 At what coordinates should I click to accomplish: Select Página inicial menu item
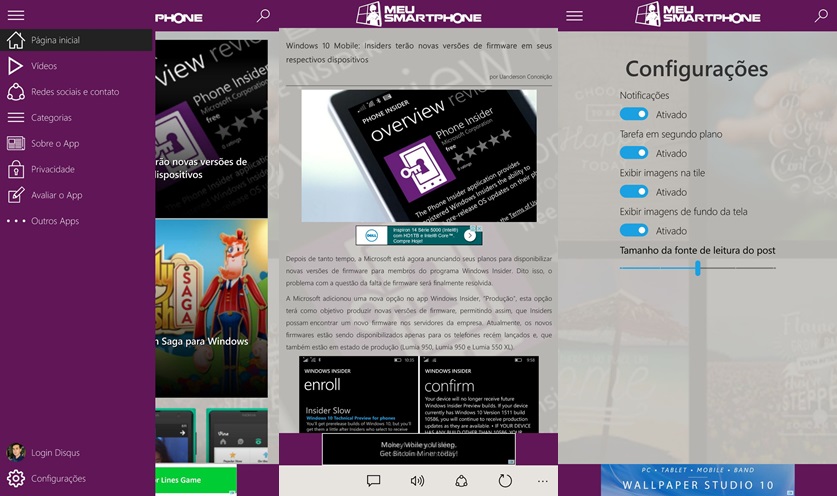[77, 40]
